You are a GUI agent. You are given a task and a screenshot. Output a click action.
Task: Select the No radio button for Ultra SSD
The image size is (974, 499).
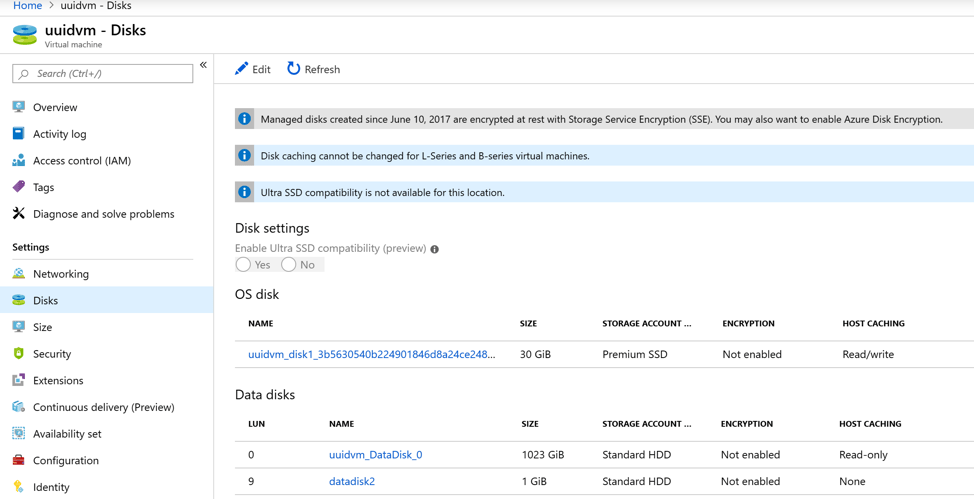point(288,265)
